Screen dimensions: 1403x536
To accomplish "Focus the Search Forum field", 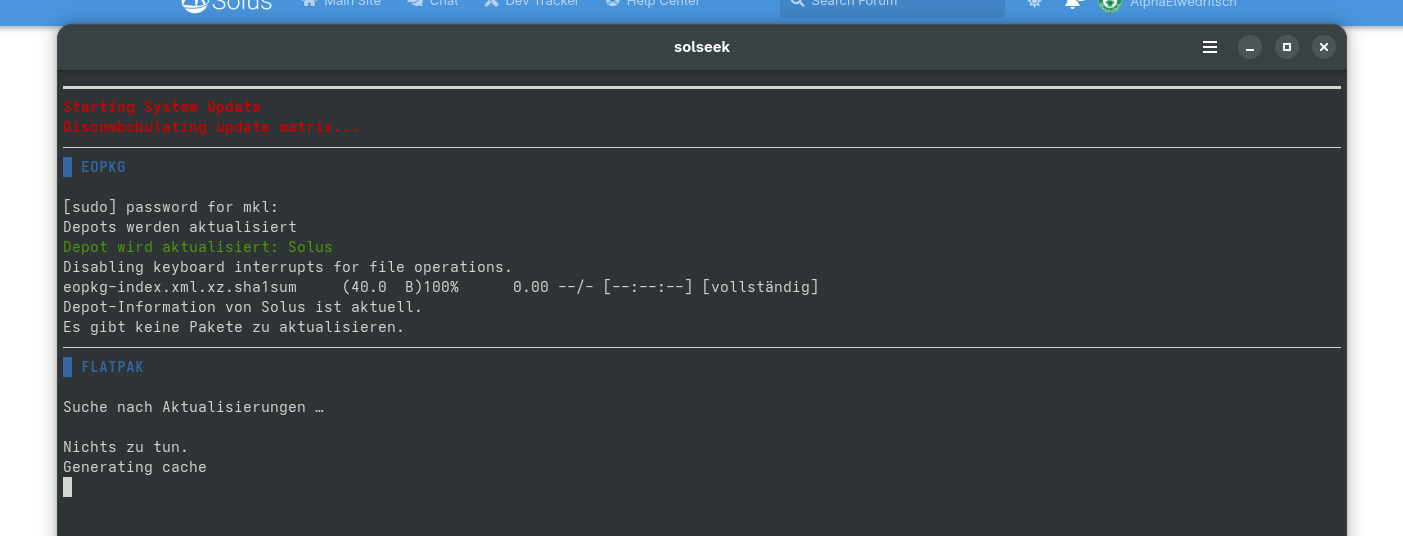I will click(x=892, y=5).
